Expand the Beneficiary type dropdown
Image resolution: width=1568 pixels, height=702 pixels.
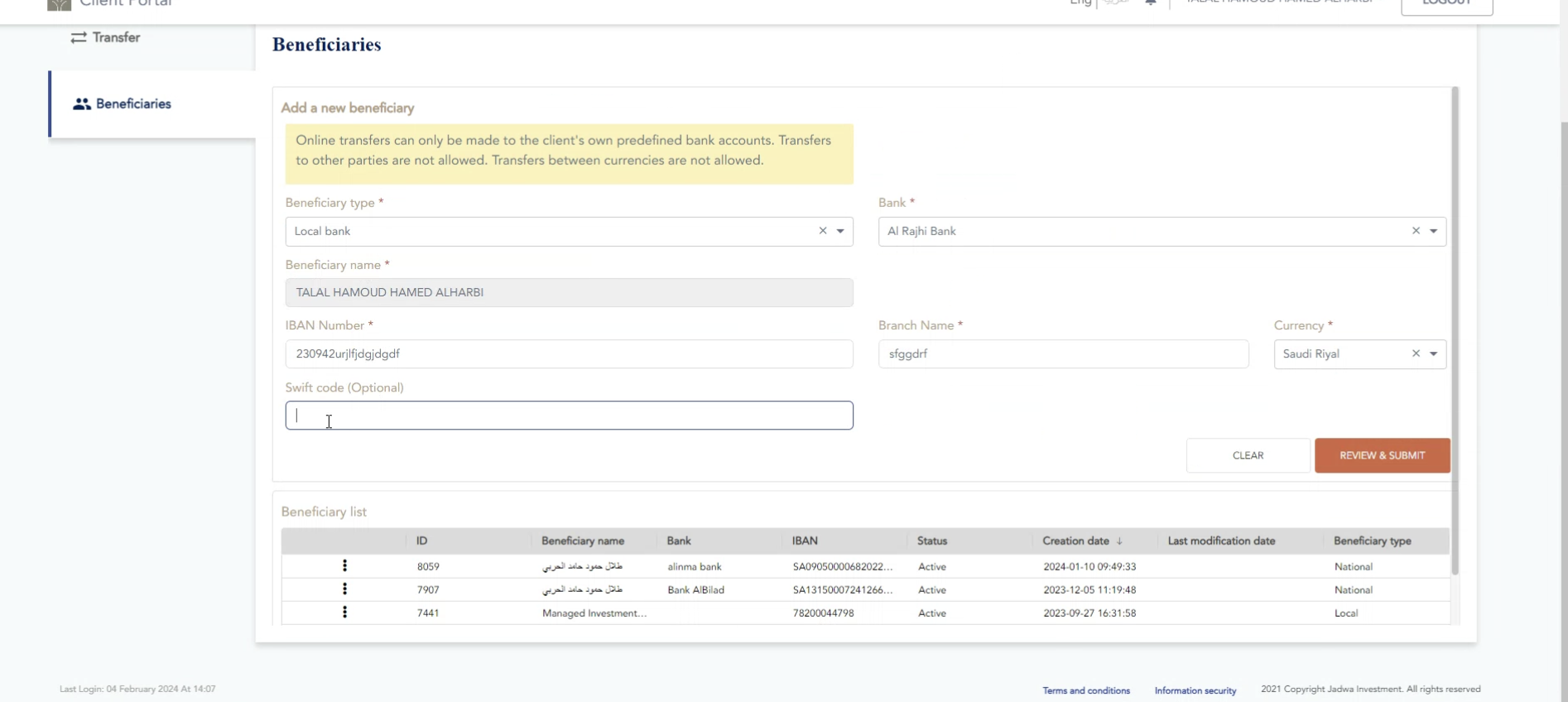coord(840,232)
